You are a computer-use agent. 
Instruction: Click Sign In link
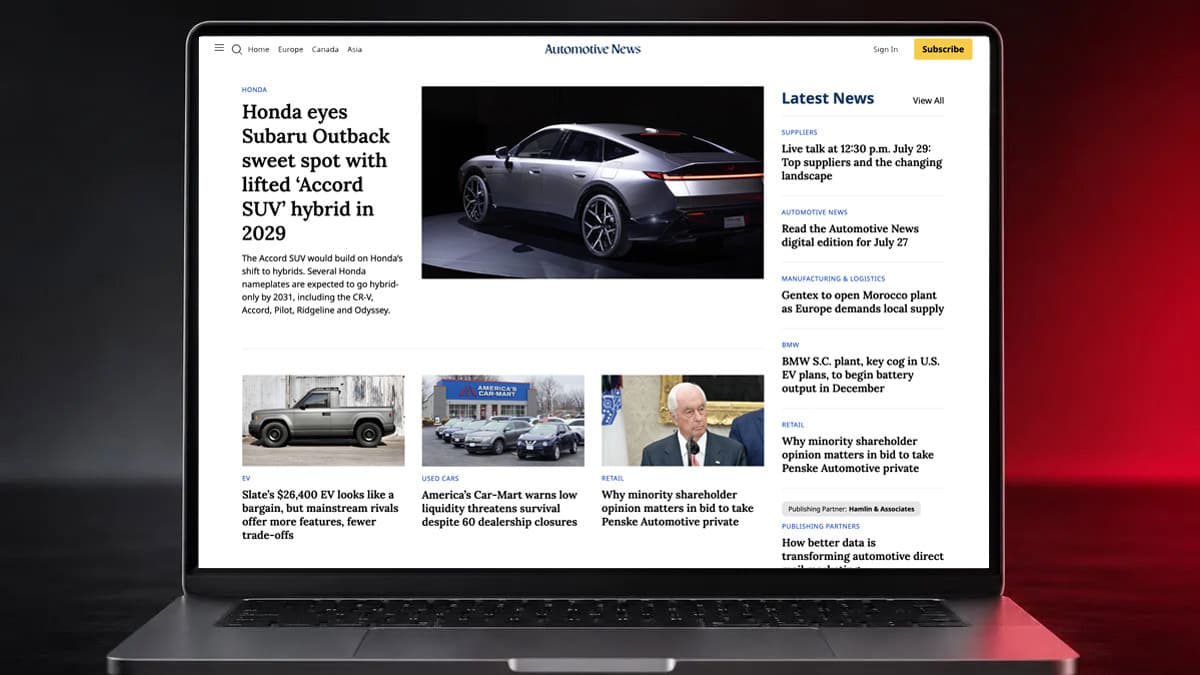click(885, 49)
